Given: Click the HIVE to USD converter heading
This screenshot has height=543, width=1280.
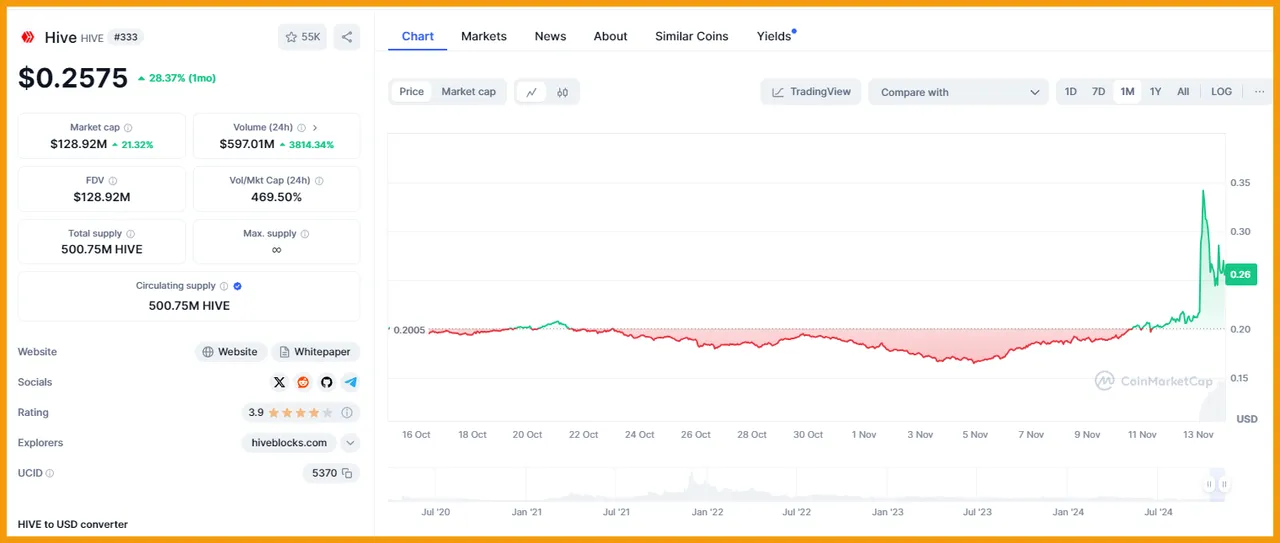Looking at the screenshot, I should pos(73,524).
